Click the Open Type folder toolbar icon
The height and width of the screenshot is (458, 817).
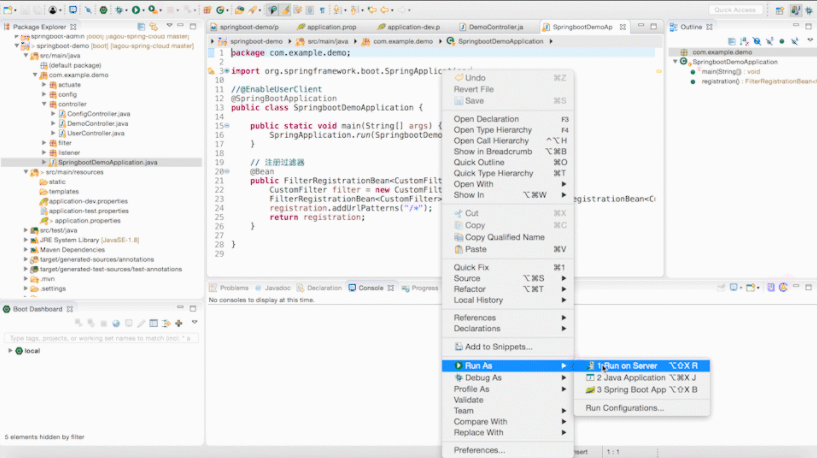click(x=239, y=10)
